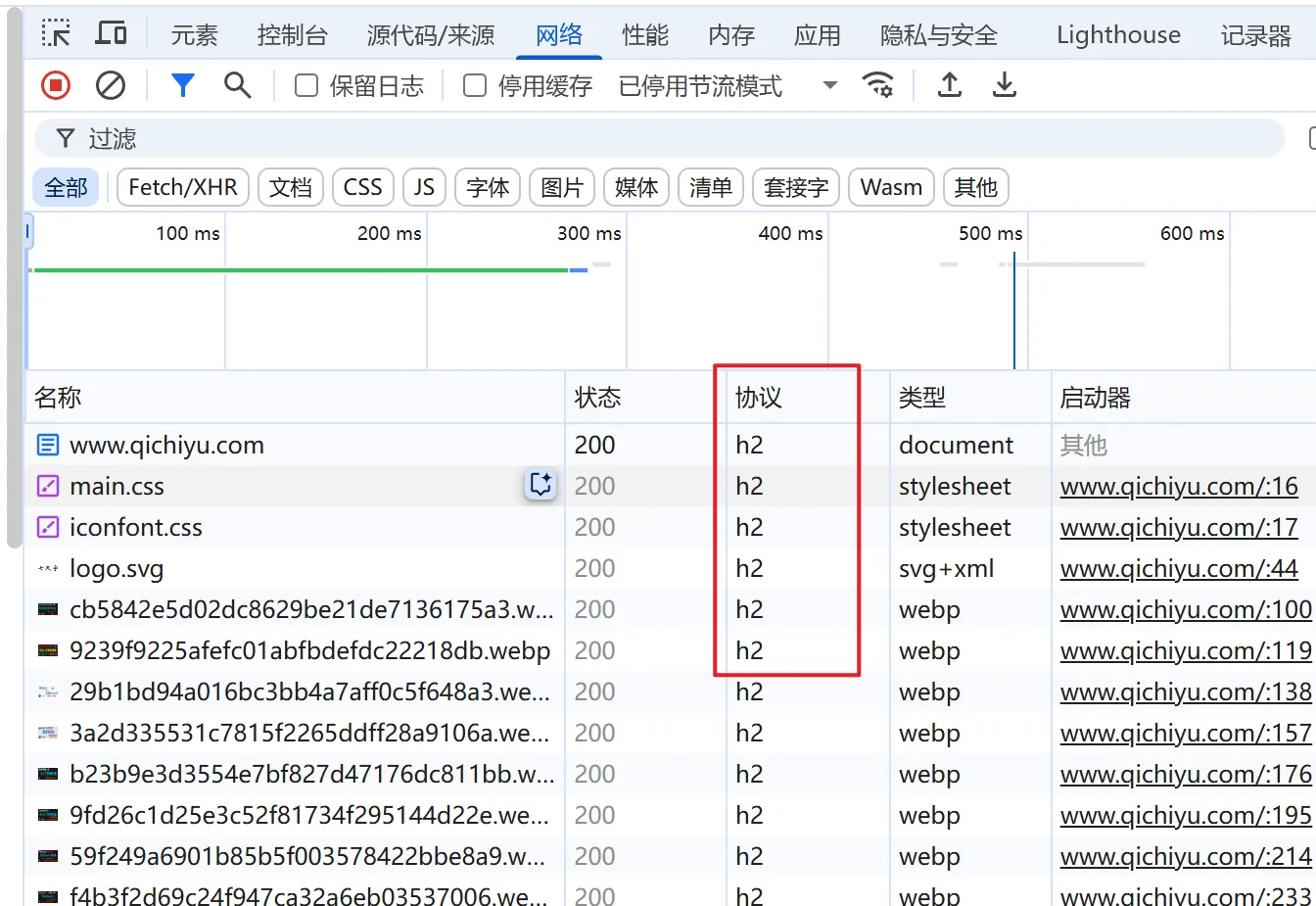Switch to the 控制台 tab
This screenshot has width=1316, height=906.
(x=292, y=35)
